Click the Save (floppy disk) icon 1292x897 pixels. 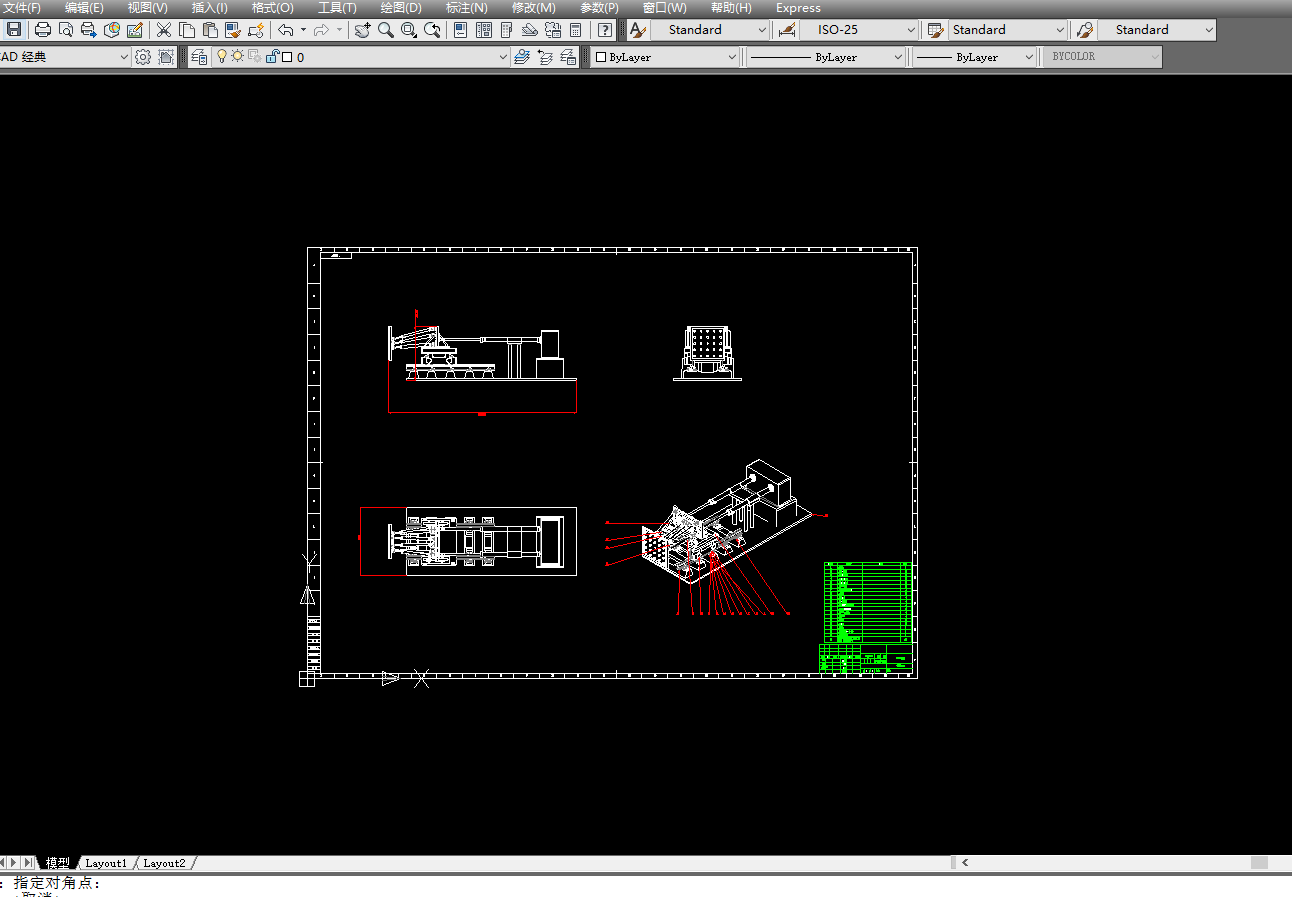point(14,30)
